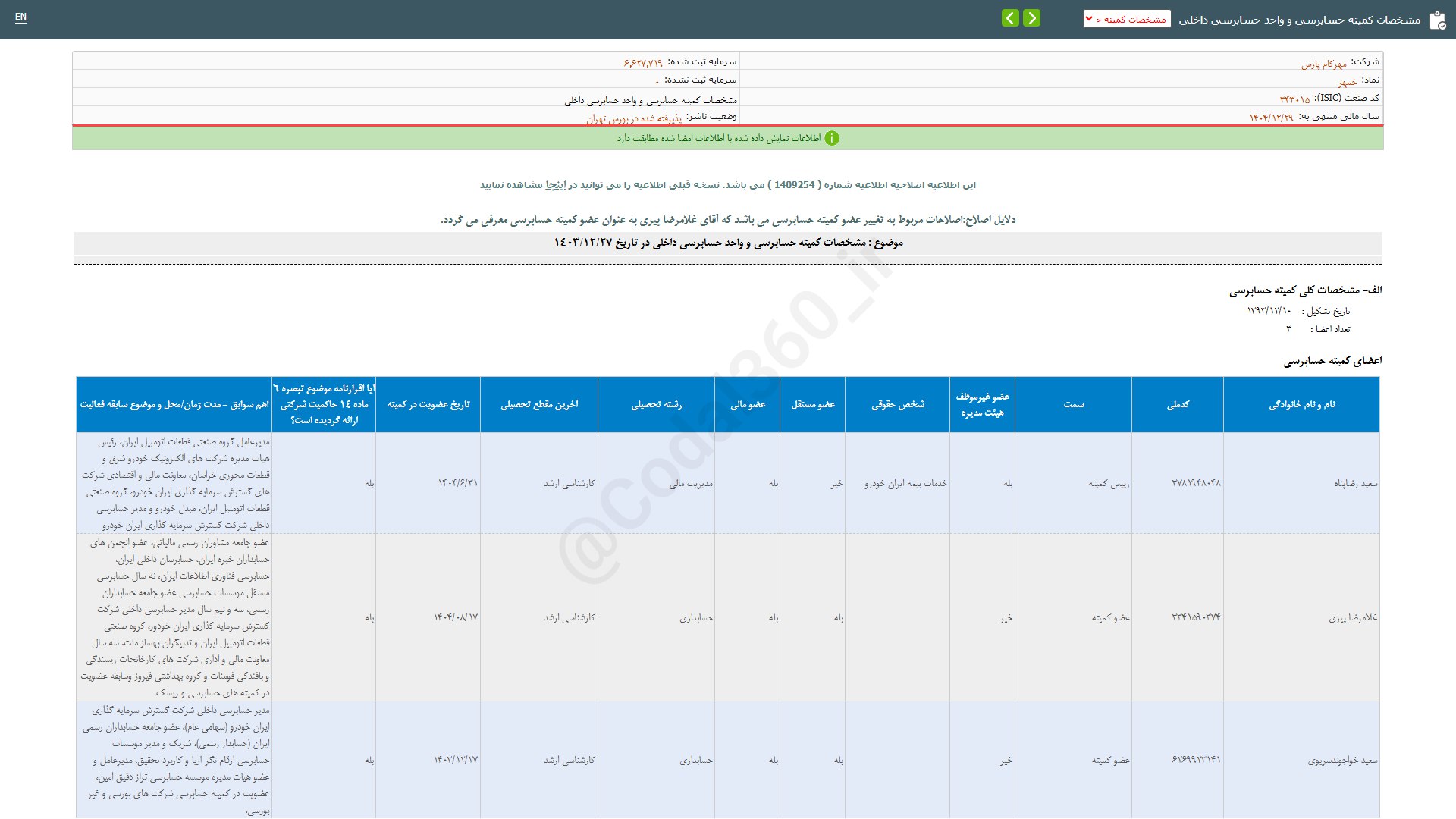Click the تاریخ عضویت در کمیته column header

coord(428,404)
